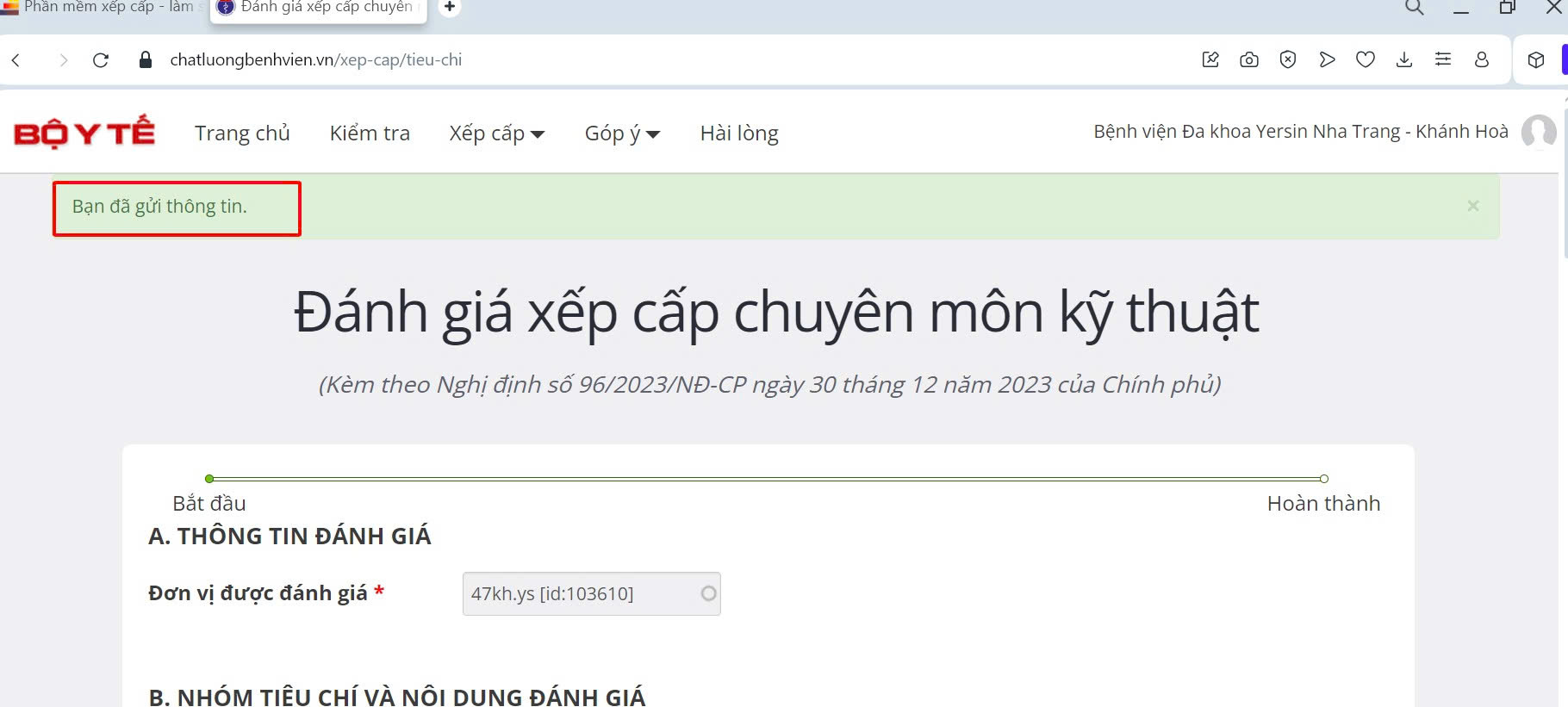Click the heart bookmark icon

tap(1366, 59)
